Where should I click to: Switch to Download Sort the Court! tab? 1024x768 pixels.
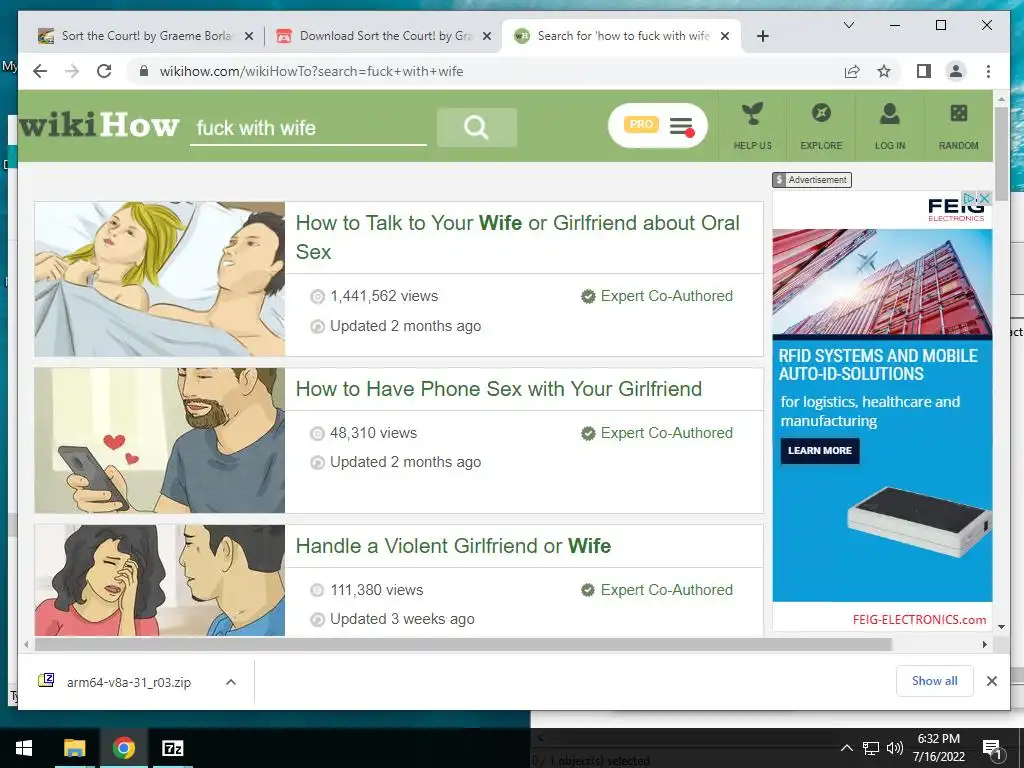[386, 36]
